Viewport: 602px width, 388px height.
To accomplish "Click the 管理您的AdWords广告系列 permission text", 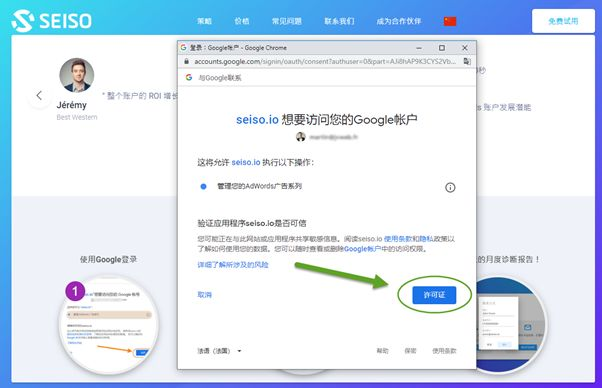I will click(x=260, y=186).
